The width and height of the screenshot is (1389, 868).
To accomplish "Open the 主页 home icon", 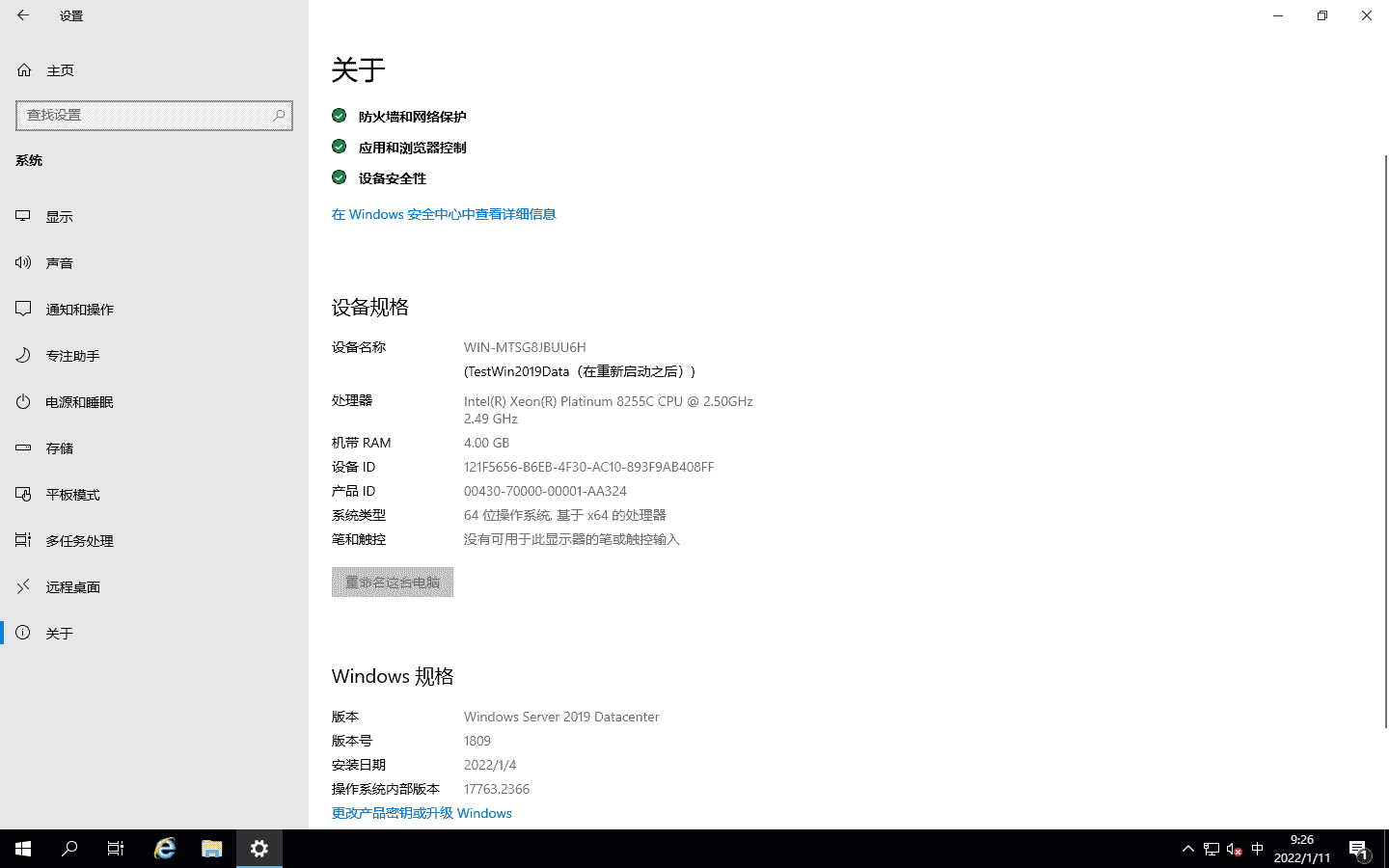I will coord(24,70).
